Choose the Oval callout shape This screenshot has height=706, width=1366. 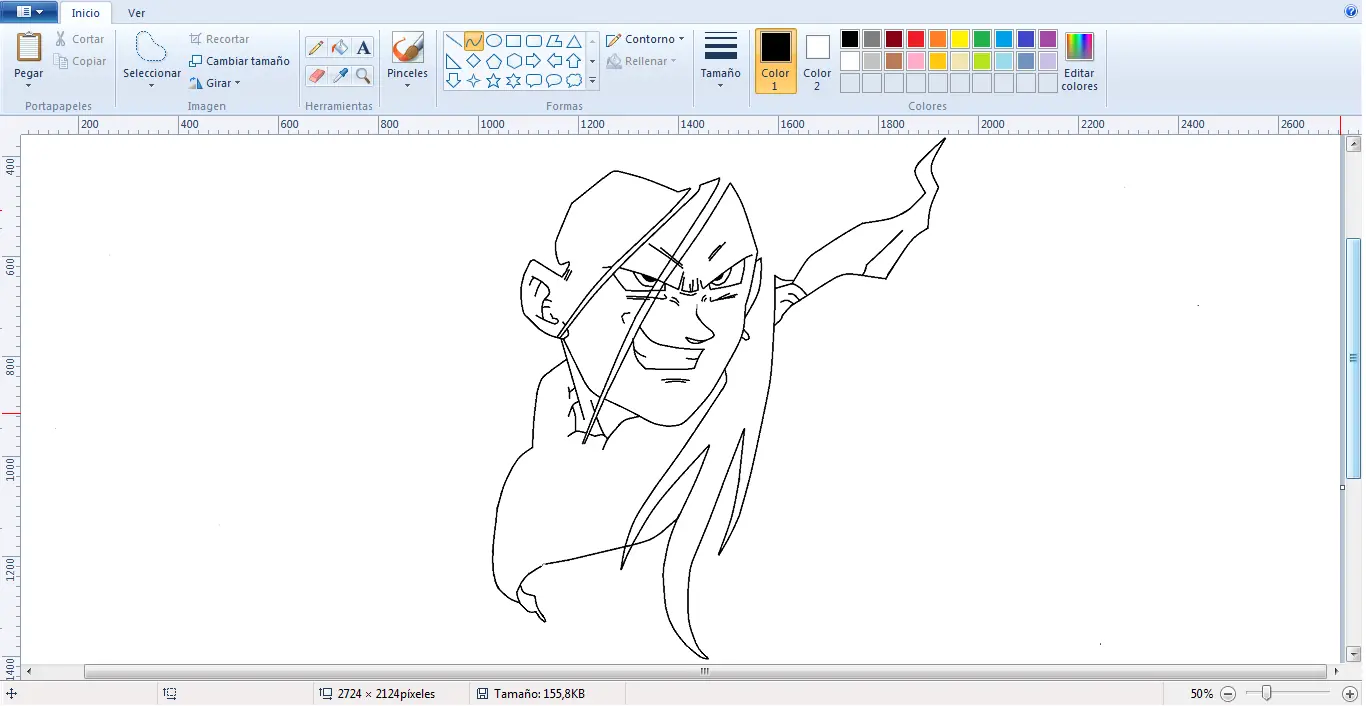coord(554,81)
